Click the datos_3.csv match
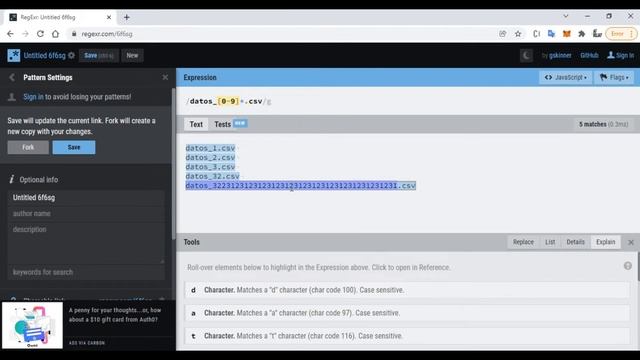Viewport: 640px width, 360px height. click(210, 167)
